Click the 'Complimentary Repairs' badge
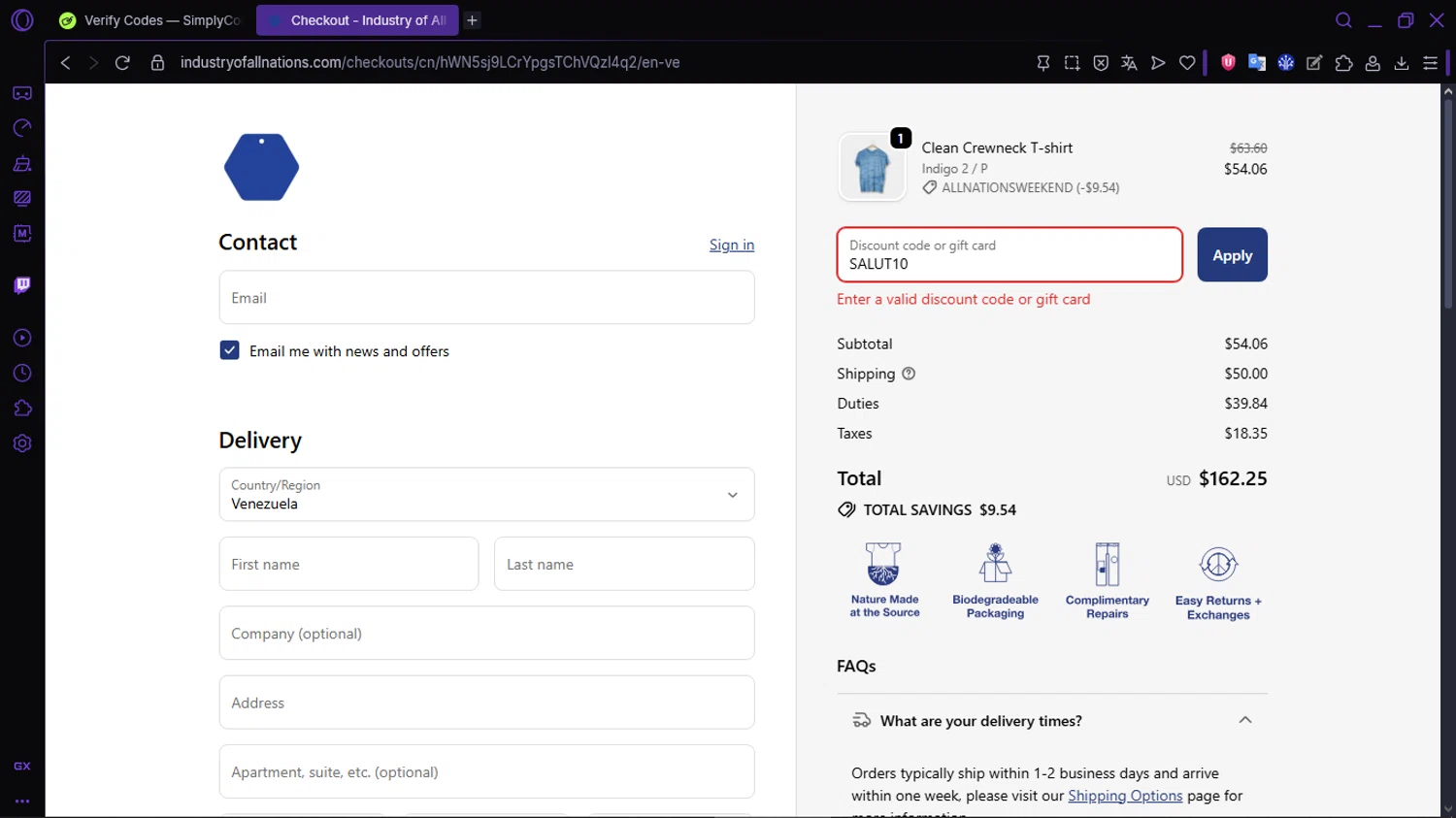Screen dimensions: 1456x818 click(x=1108, y=580)
